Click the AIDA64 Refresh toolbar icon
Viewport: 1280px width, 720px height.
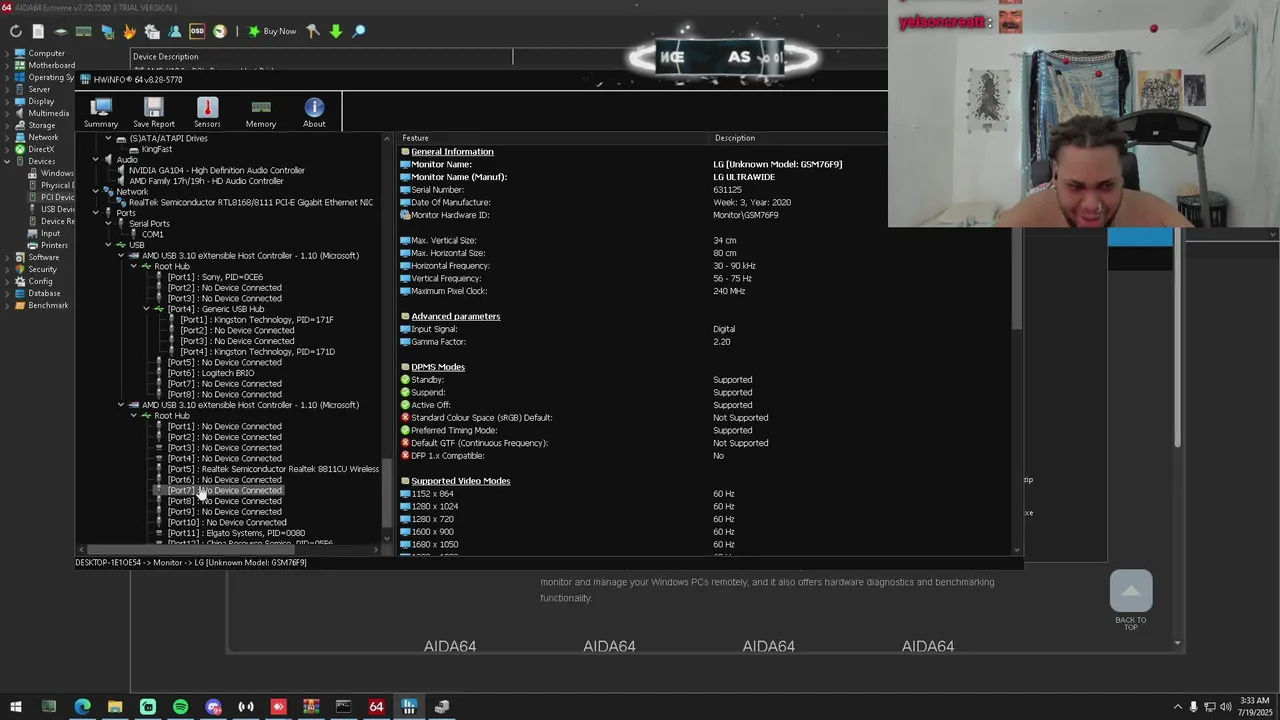click(16, 31)
